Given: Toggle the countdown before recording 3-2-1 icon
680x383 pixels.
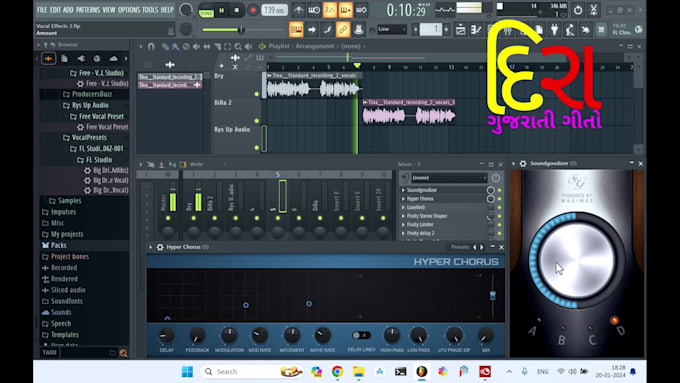Looking at the screenshot, I should (x=330, y=10).
